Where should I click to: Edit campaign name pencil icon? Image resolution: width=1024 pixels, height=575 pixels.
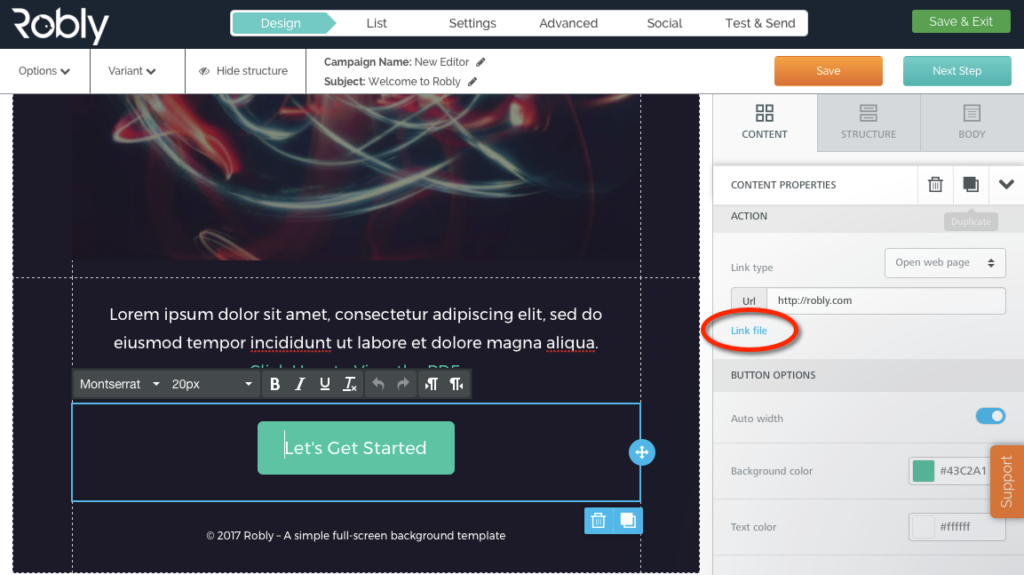(x=481, y=62)
